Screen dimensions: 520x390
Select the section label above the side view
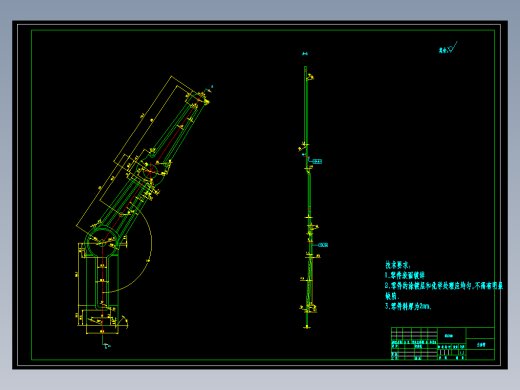click(x=305, y=54)
